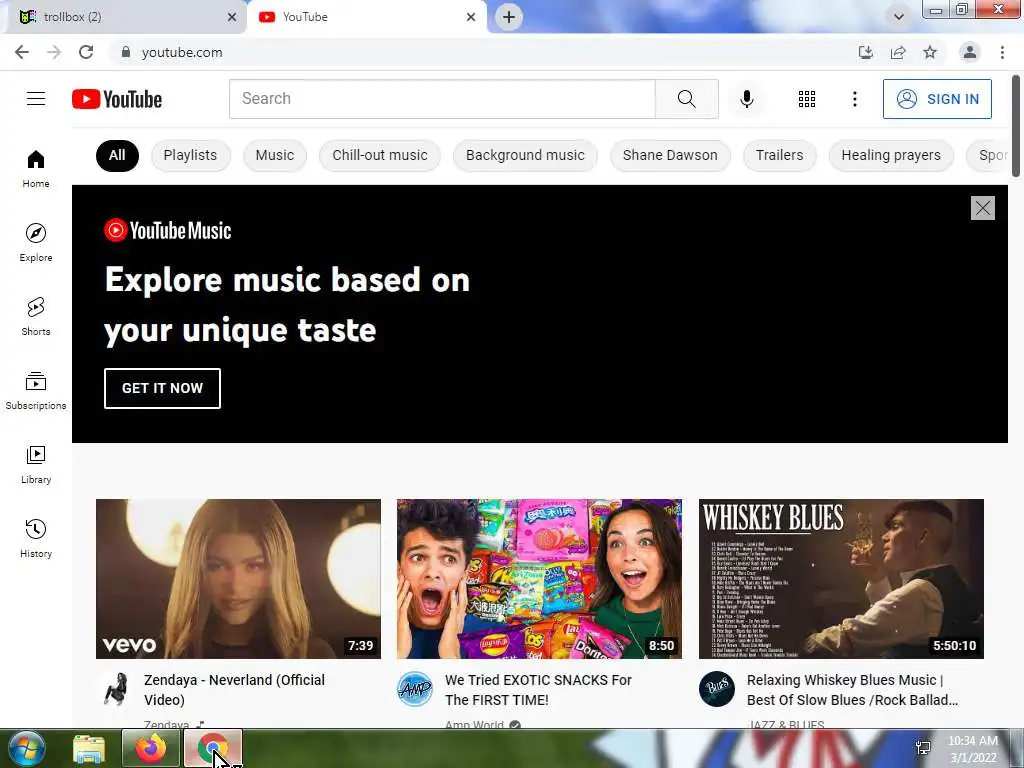Click the site lock icon
This screenshot has height=768, width=1024.
(125, 52)
